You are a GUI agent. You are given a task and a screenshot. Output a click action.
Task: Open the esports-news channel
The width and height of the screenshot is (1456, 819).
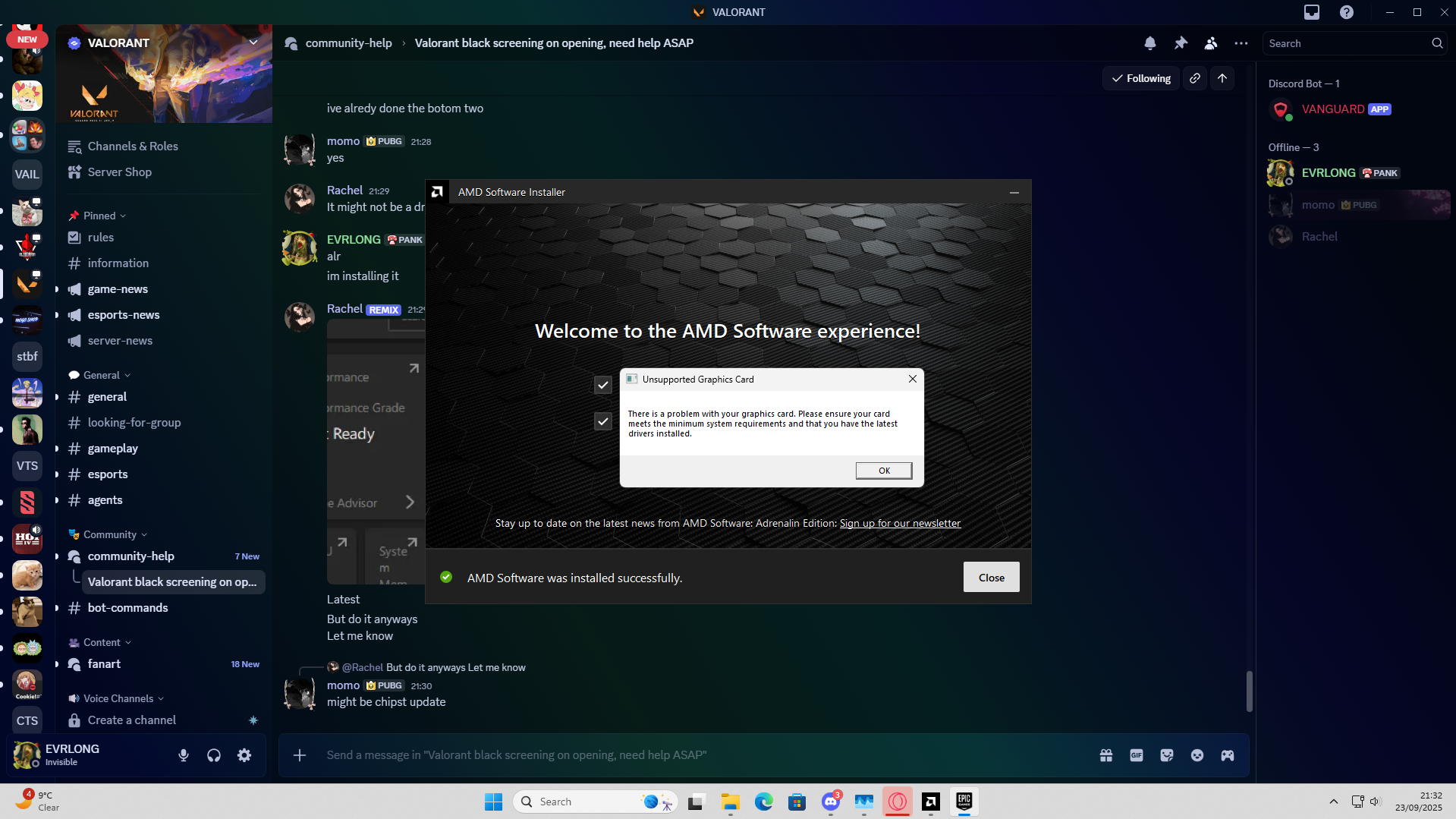click(x=163, y=315)
